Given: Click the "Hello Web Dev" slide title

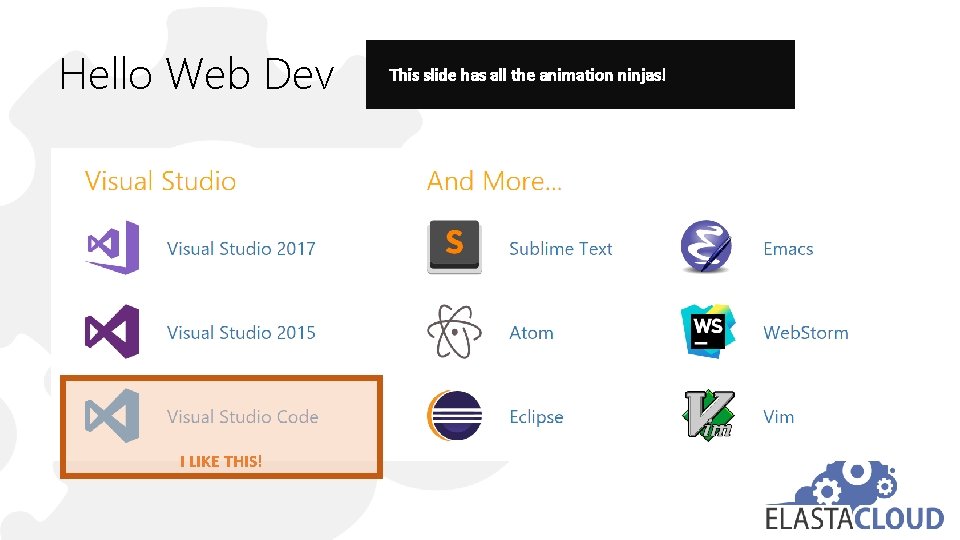Looking at the screenshot, I should click(x=197, y=74).
